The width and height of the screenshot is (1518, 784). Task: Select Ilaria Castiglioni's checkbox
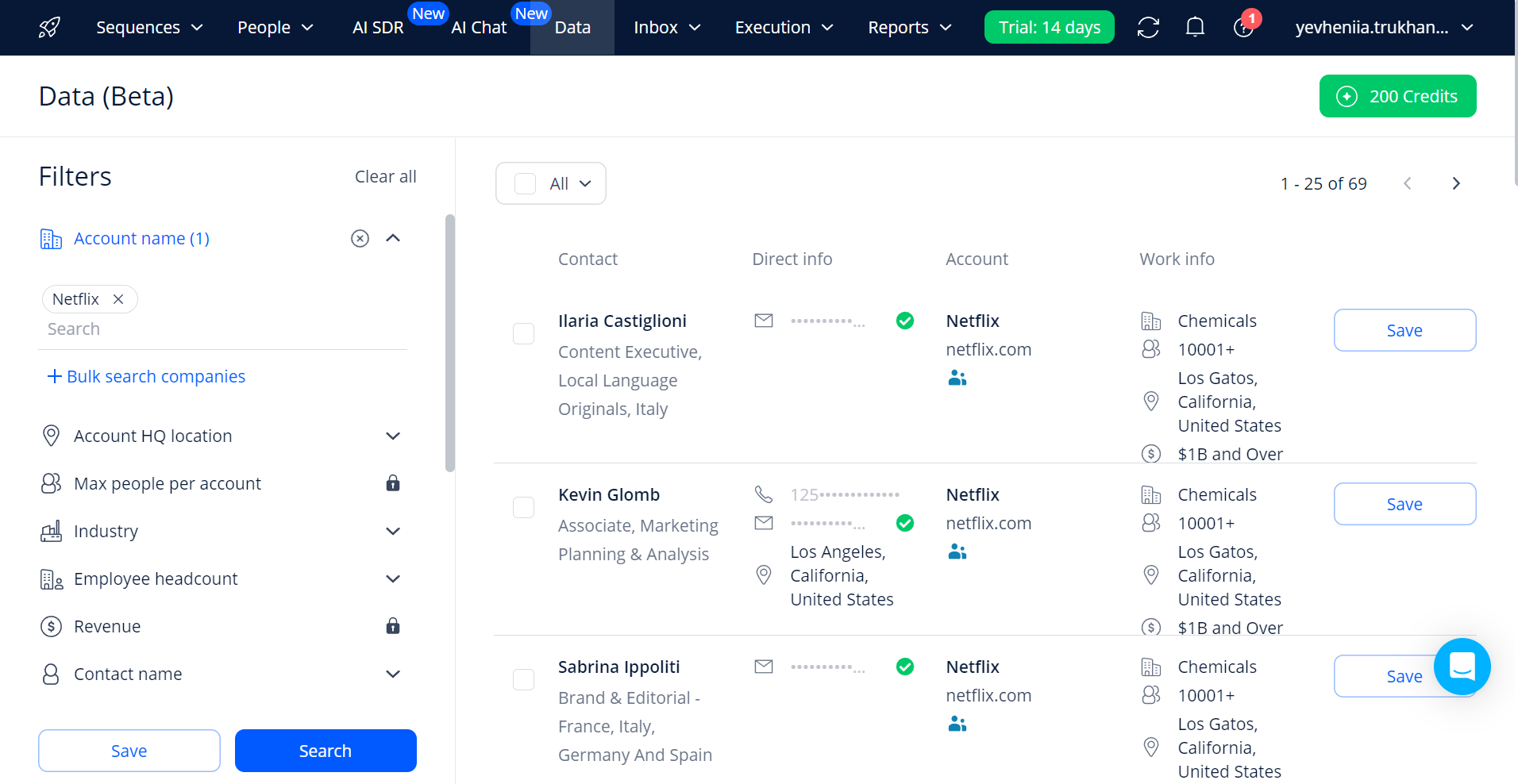click(x=524, y=333)
